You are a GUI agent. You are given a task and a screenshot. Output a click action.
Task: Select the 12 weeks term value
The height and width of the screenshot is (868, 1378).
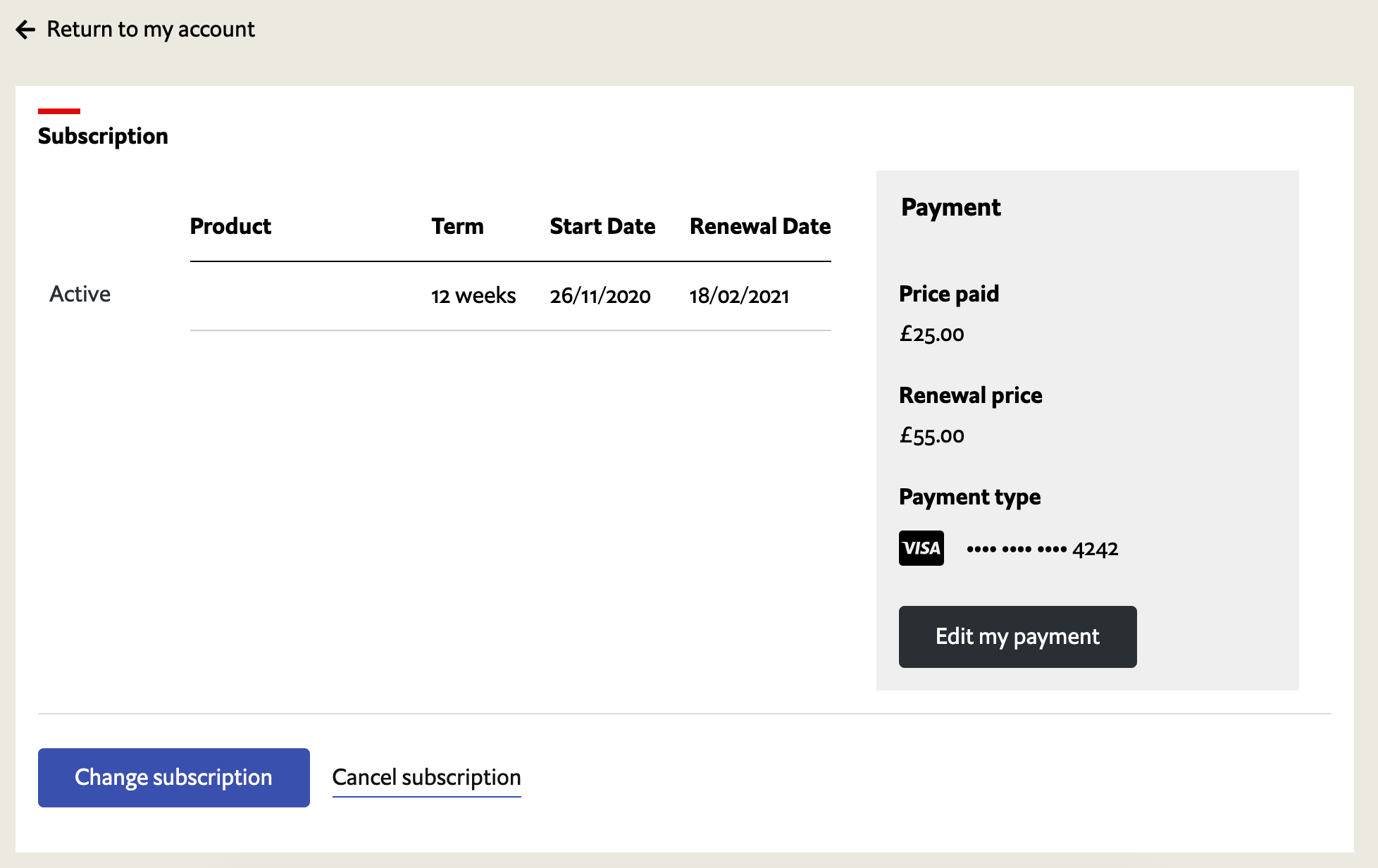tap(473, 296)
